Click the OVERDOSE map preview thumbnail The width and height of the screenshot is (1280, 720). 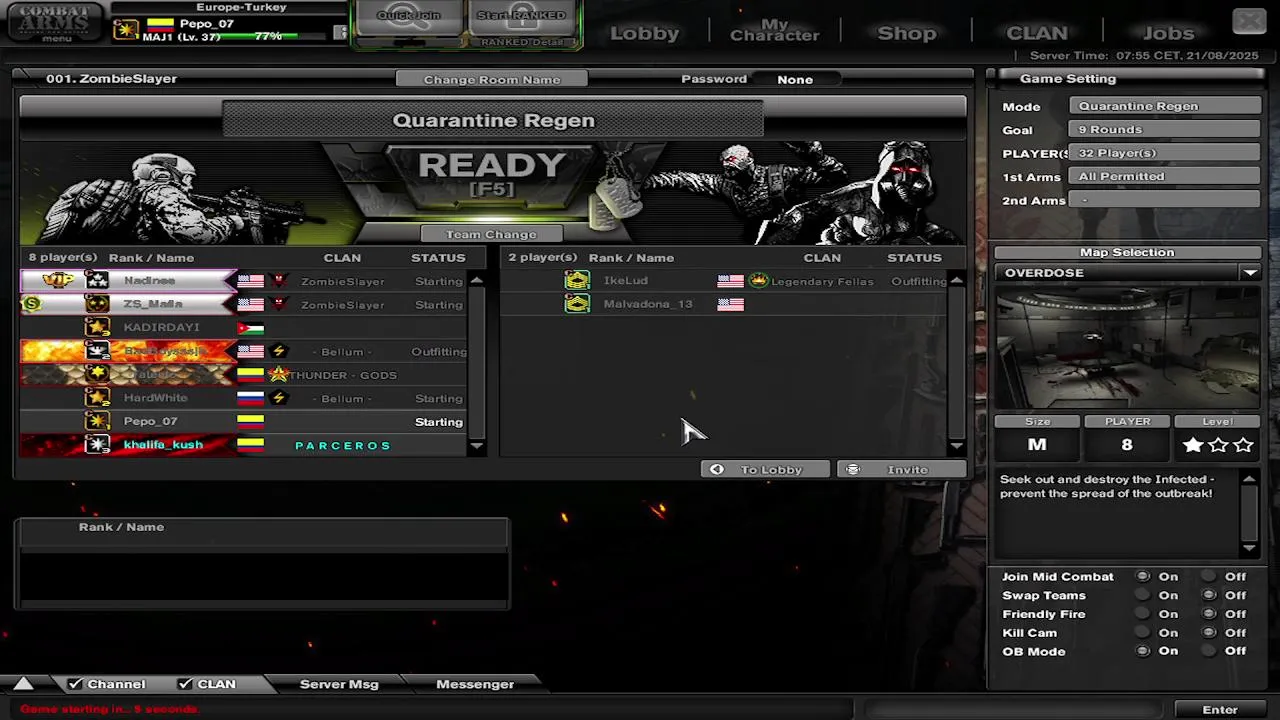point(1127,347)
